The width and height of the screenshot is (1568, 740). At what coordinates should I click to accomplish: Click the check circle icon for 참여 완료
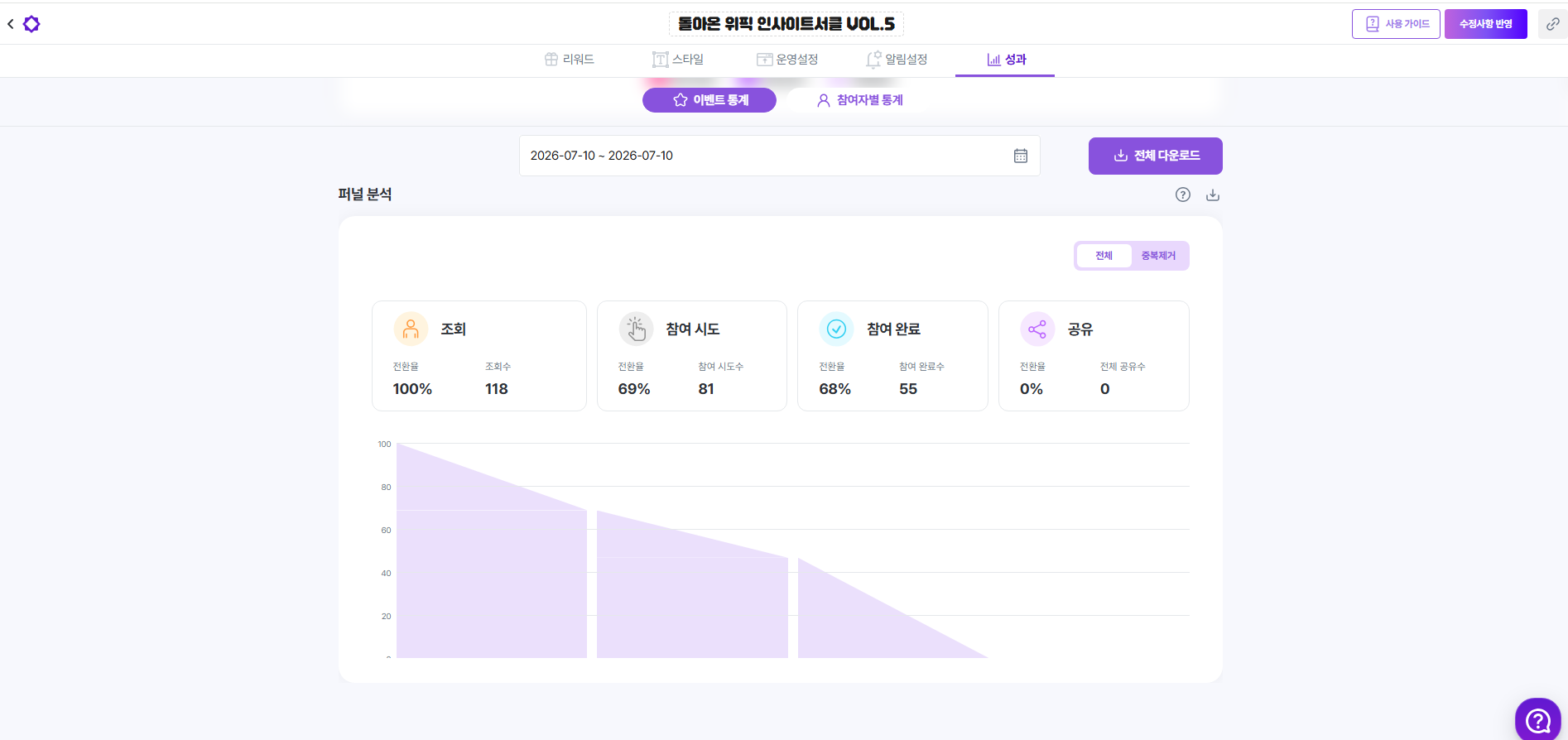[x=837, y=329]
